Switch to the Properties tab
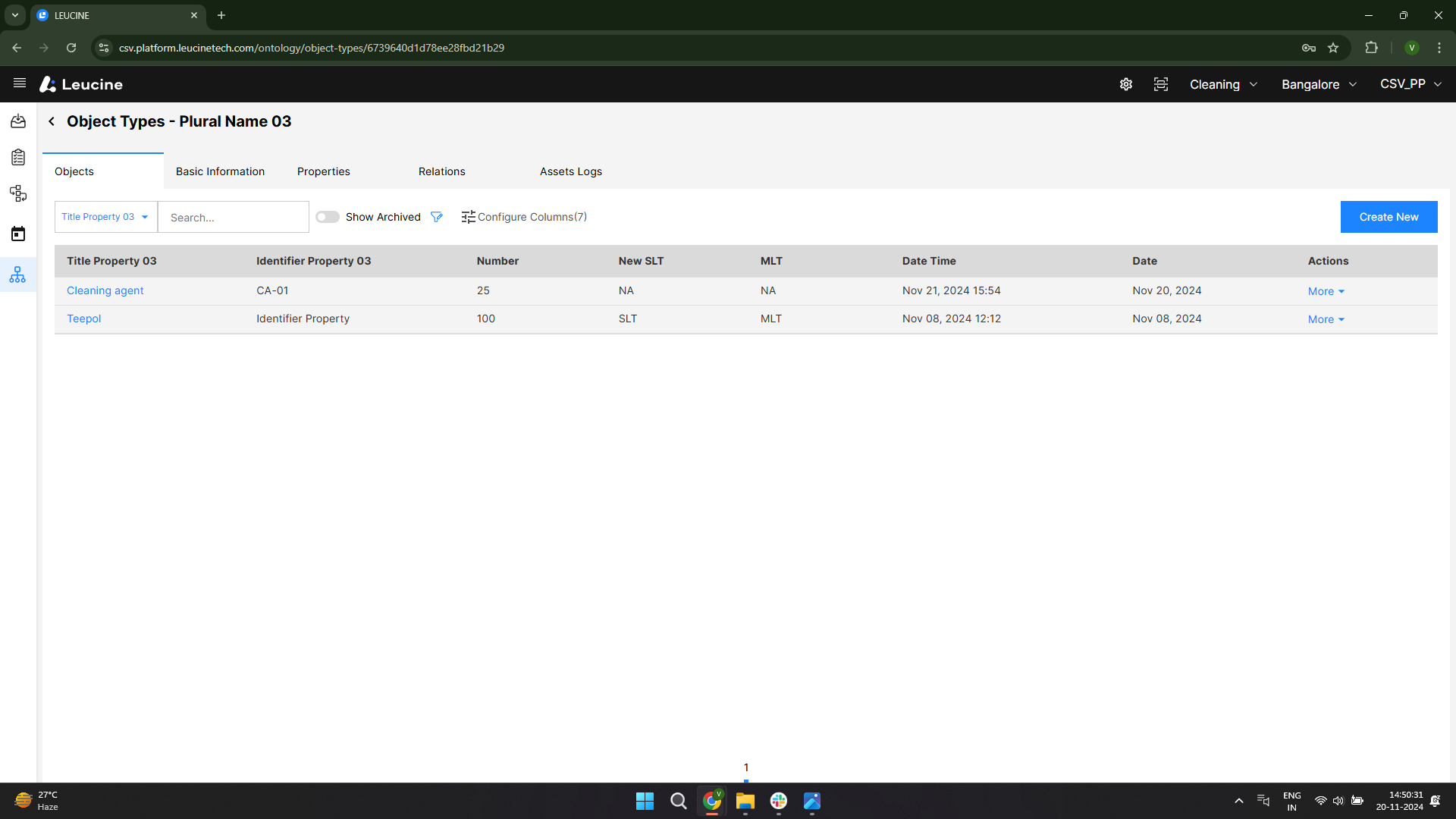 323,171
